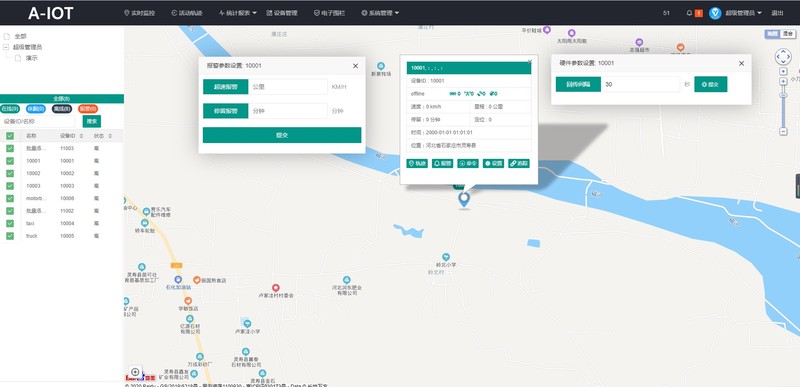Click the 轨迹 track button in device popup

pos(417,163)
